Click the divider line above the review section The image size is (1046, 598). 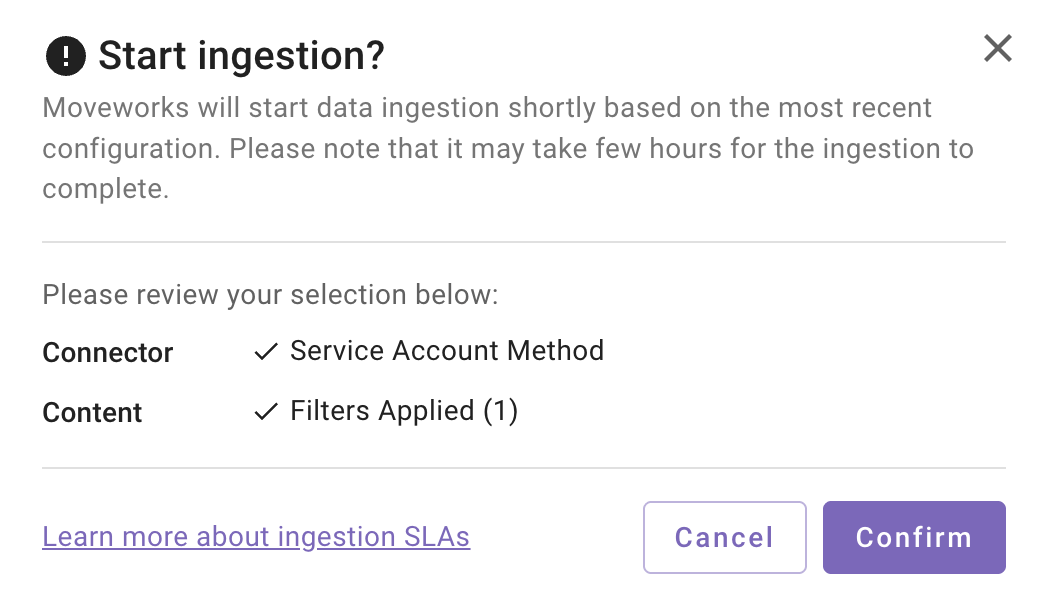point(523,242)
